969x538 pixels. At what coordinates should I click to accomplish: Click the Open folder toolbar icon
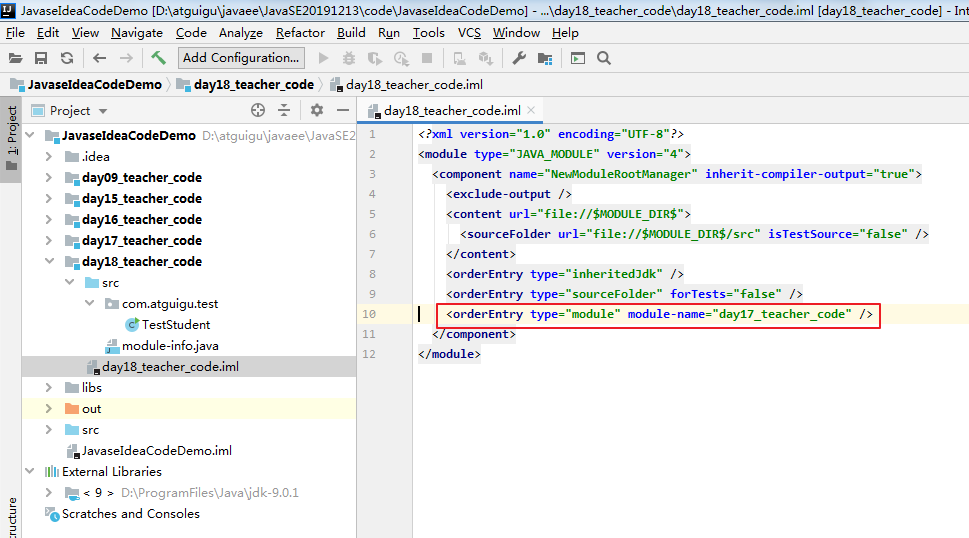point(15,58)
